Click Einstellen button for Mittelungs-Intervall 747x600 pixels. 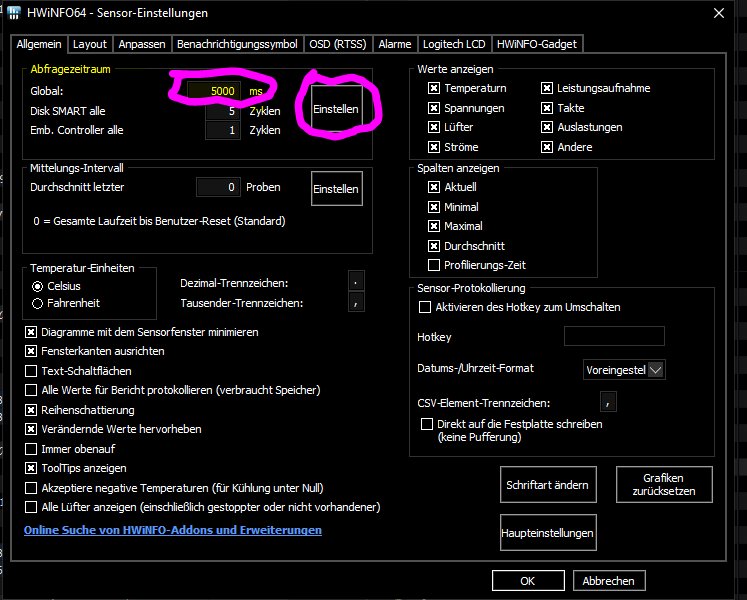click(x=337, y=189)
